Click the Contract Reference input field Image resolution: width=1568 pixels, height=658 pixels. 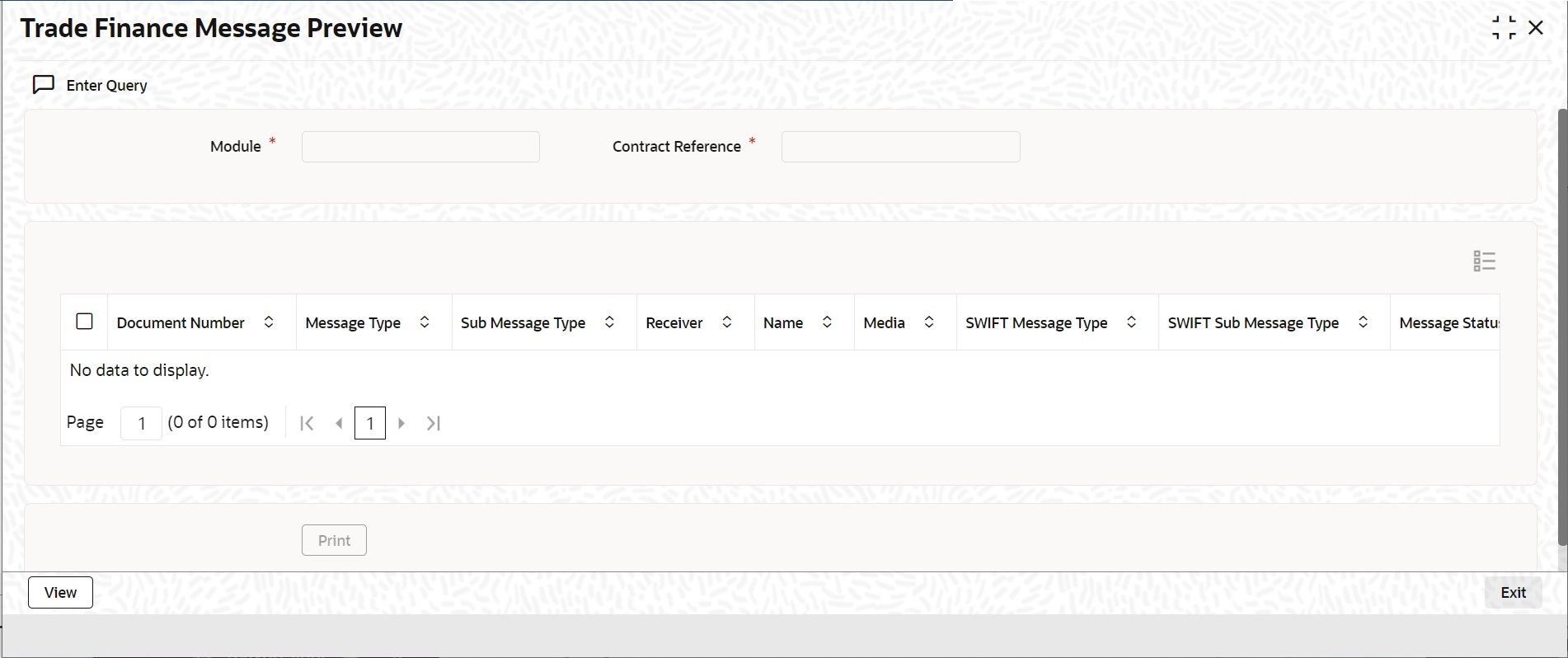pos(900,147)
